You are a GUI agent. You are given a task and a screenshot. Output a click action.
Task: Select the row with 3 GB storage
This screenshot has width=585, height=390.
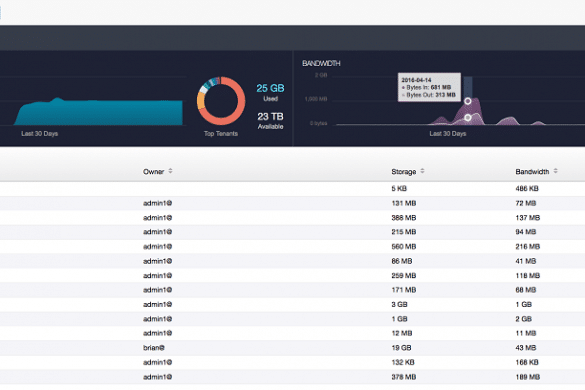[292, 305]
